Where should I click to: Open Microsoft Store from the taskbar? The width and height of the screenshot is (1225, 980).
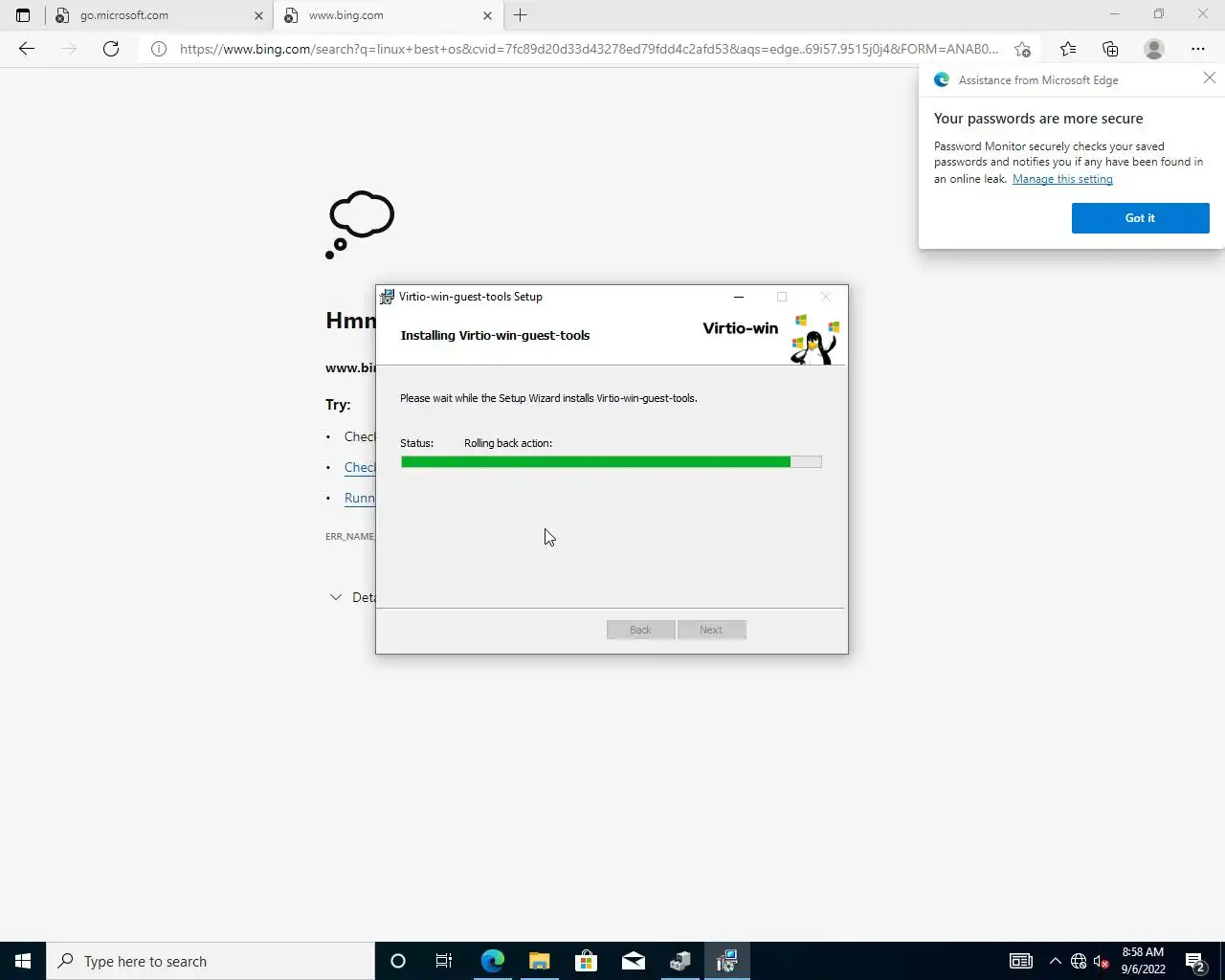[x=586, y=961]
